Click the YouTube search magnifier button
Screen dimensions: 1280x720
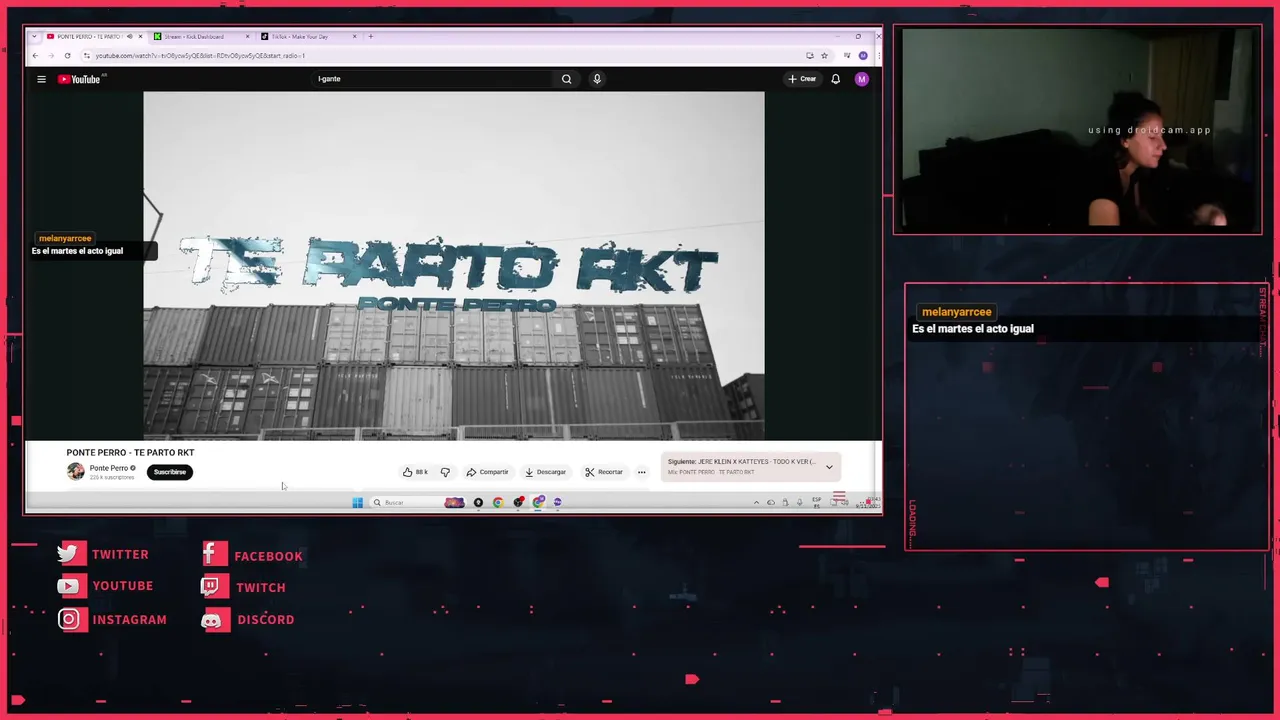click(566, 79)
